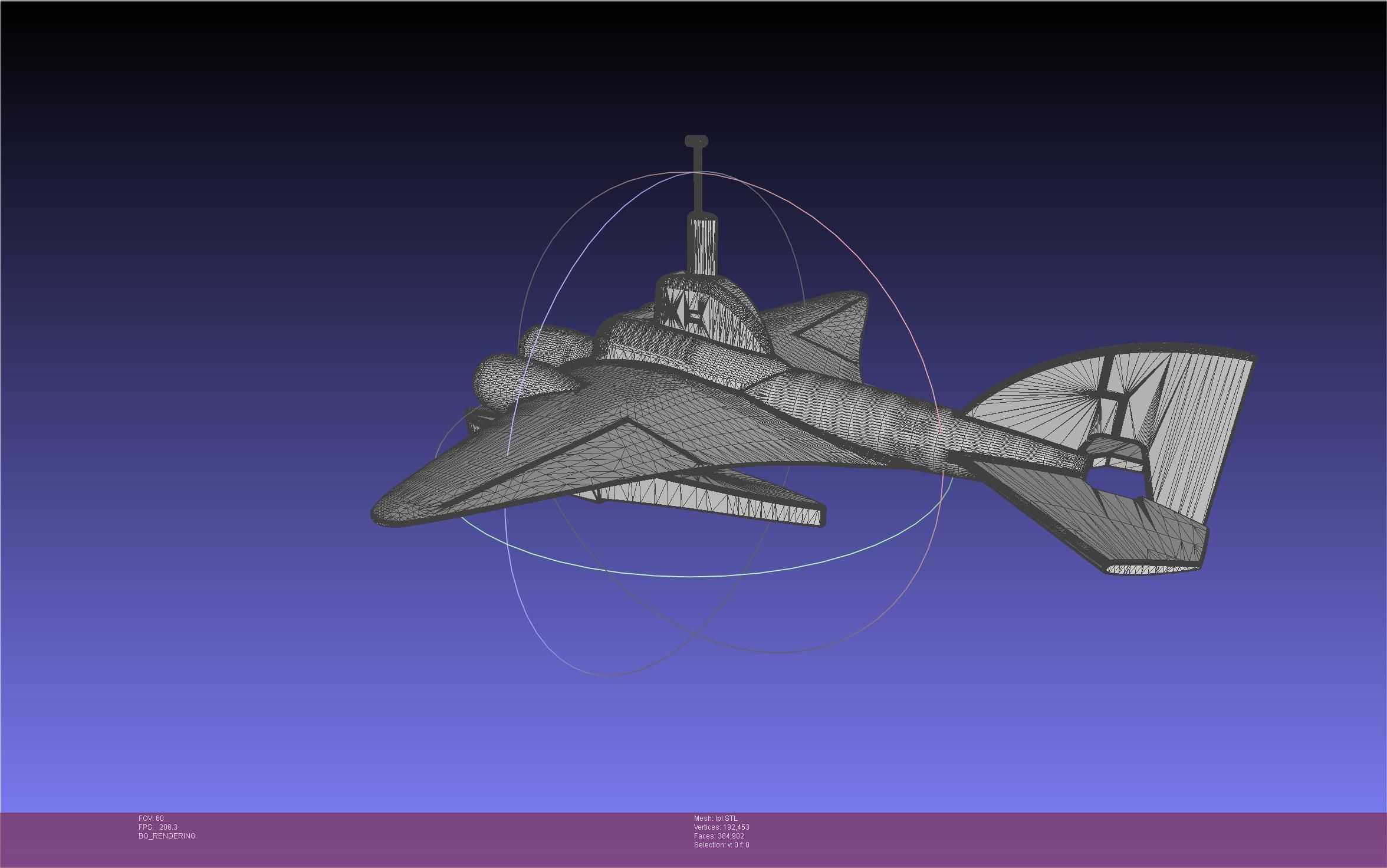Click the FPS readout text
The image size is (1387, 868).
[157, 827]
